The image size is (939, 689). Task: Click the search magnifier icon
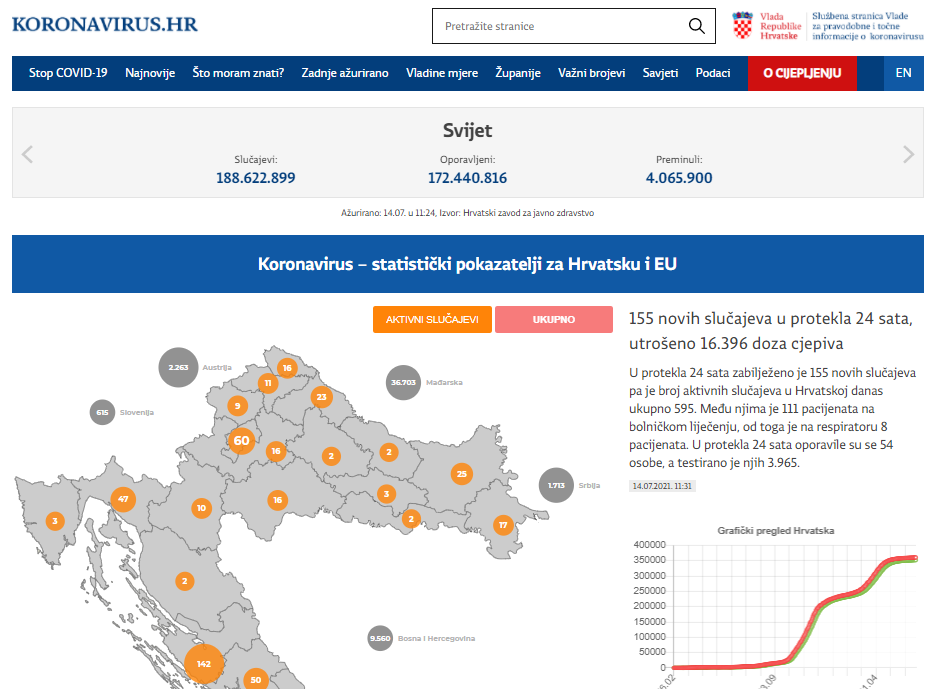pos(696,26)
